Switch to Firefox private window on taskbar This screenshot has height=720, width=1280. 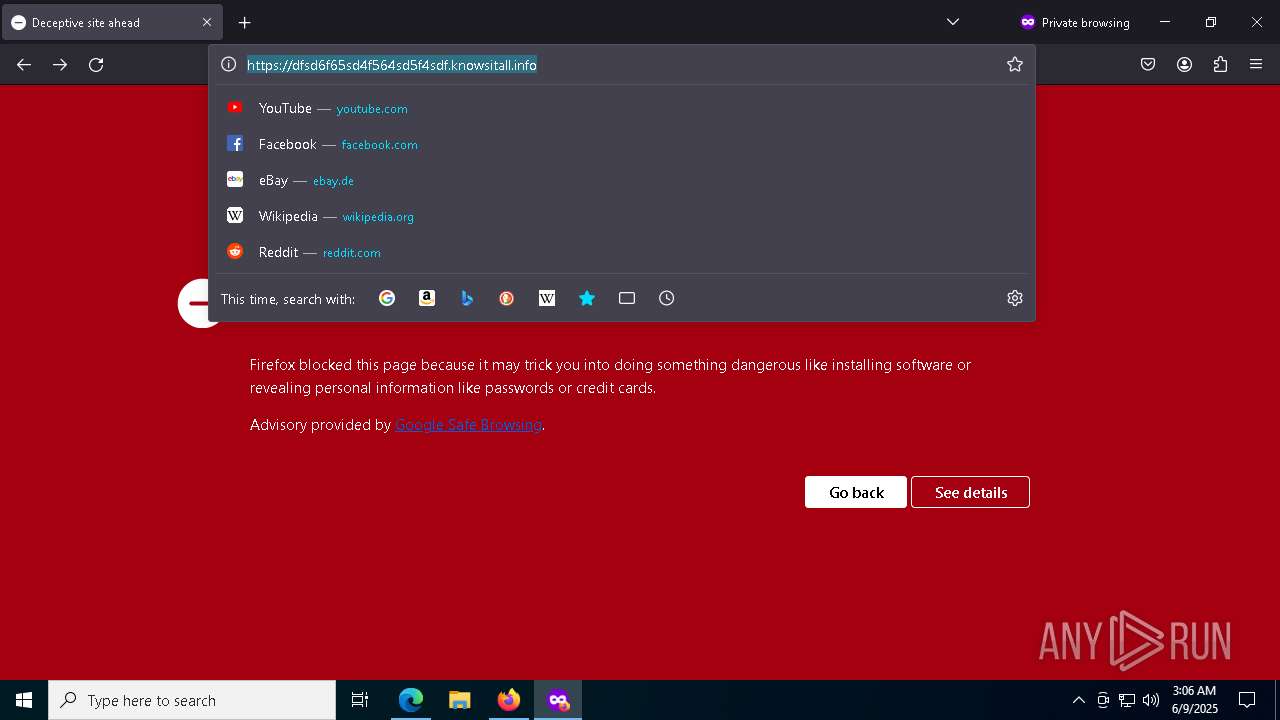pos(558,700)
